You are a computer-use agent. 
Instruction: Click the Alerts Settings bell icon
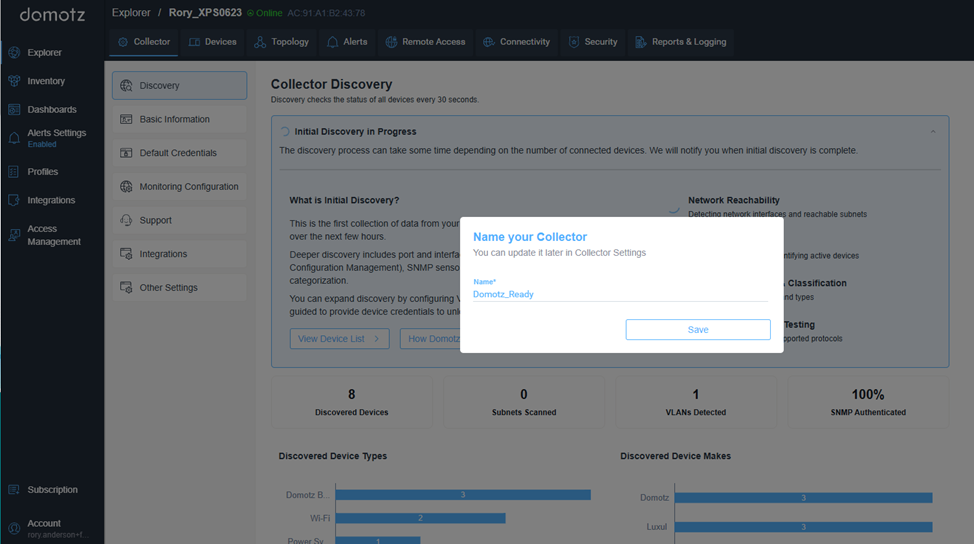(x=14, y=138)
